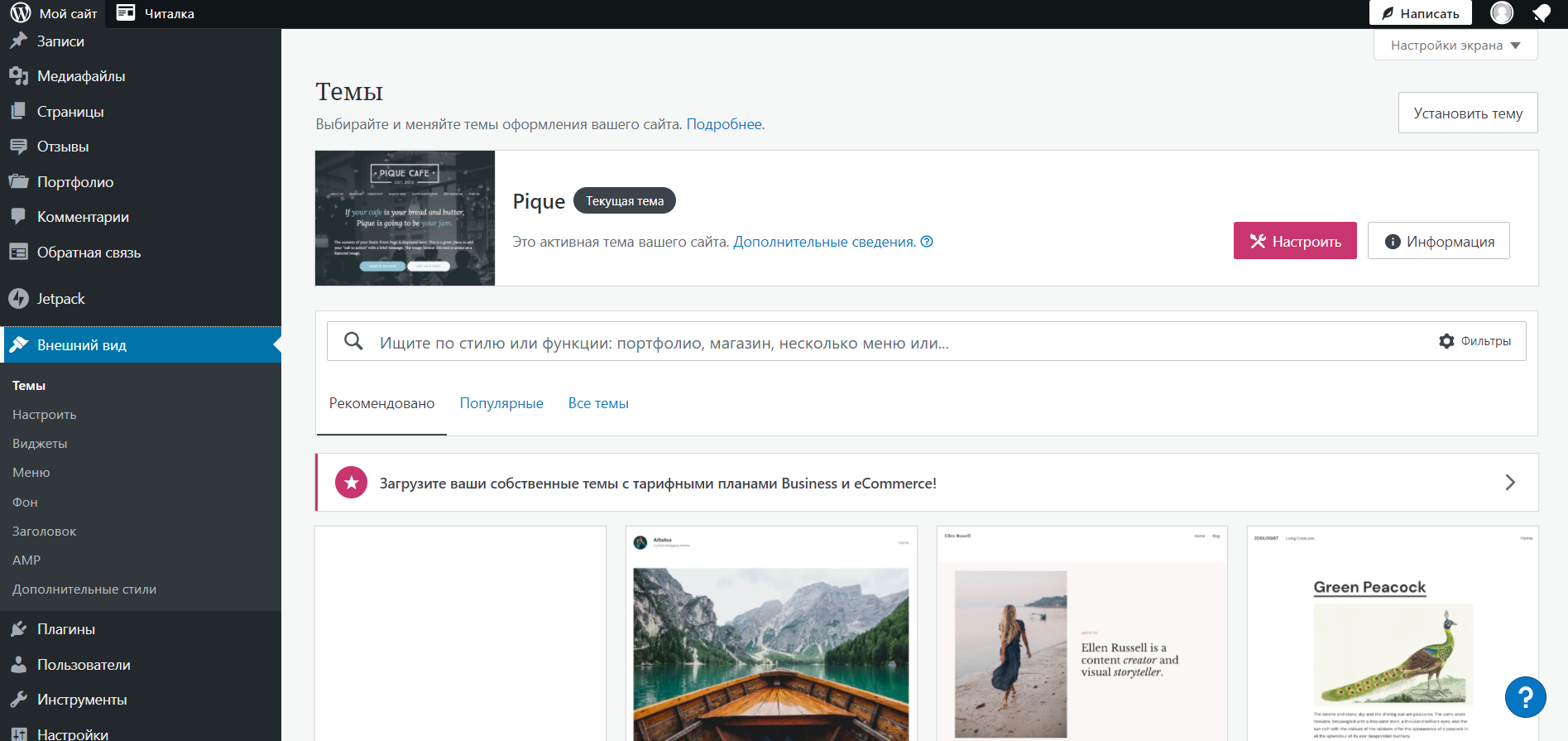Click the Страницы pages icon
This screenshot has height=741, width=1568.
click(18, 111)
